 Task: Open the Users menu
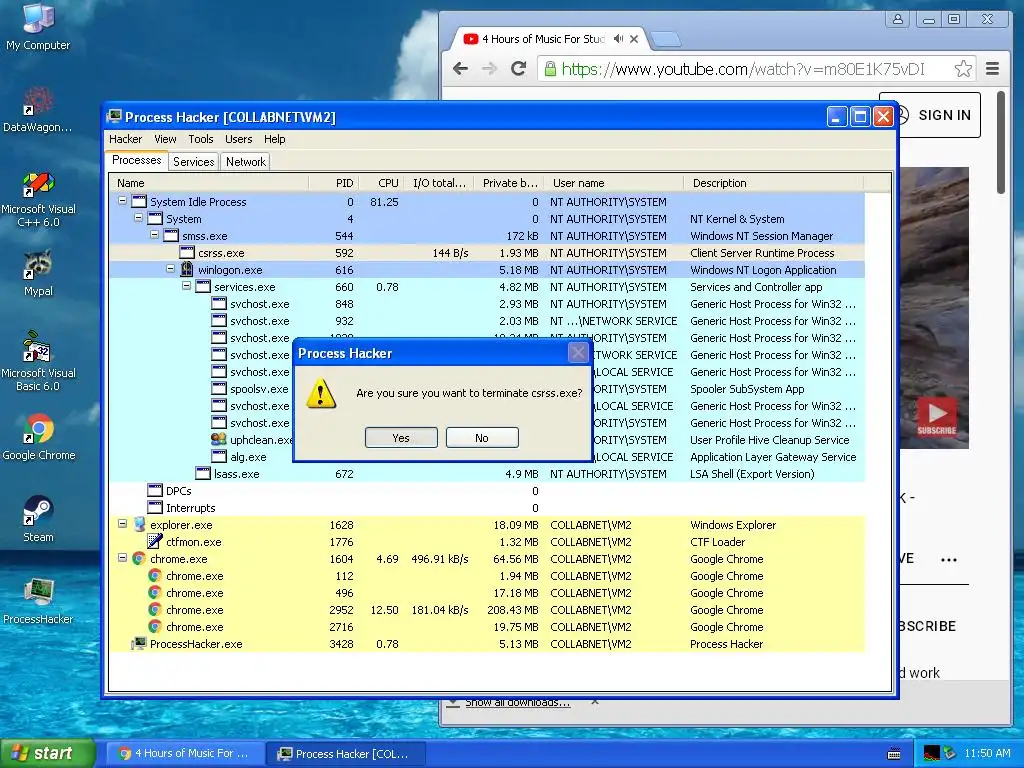238,139
